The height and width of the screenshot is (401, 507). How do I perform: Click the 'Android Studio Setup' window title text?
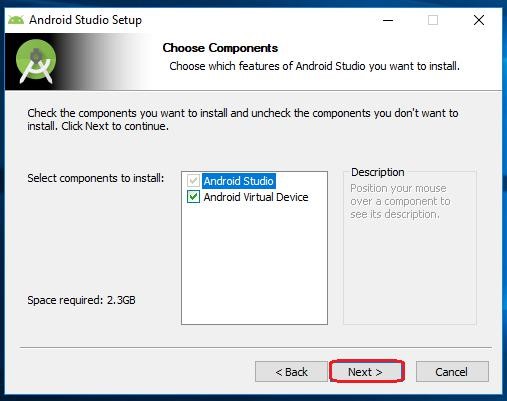coord(85,20)
